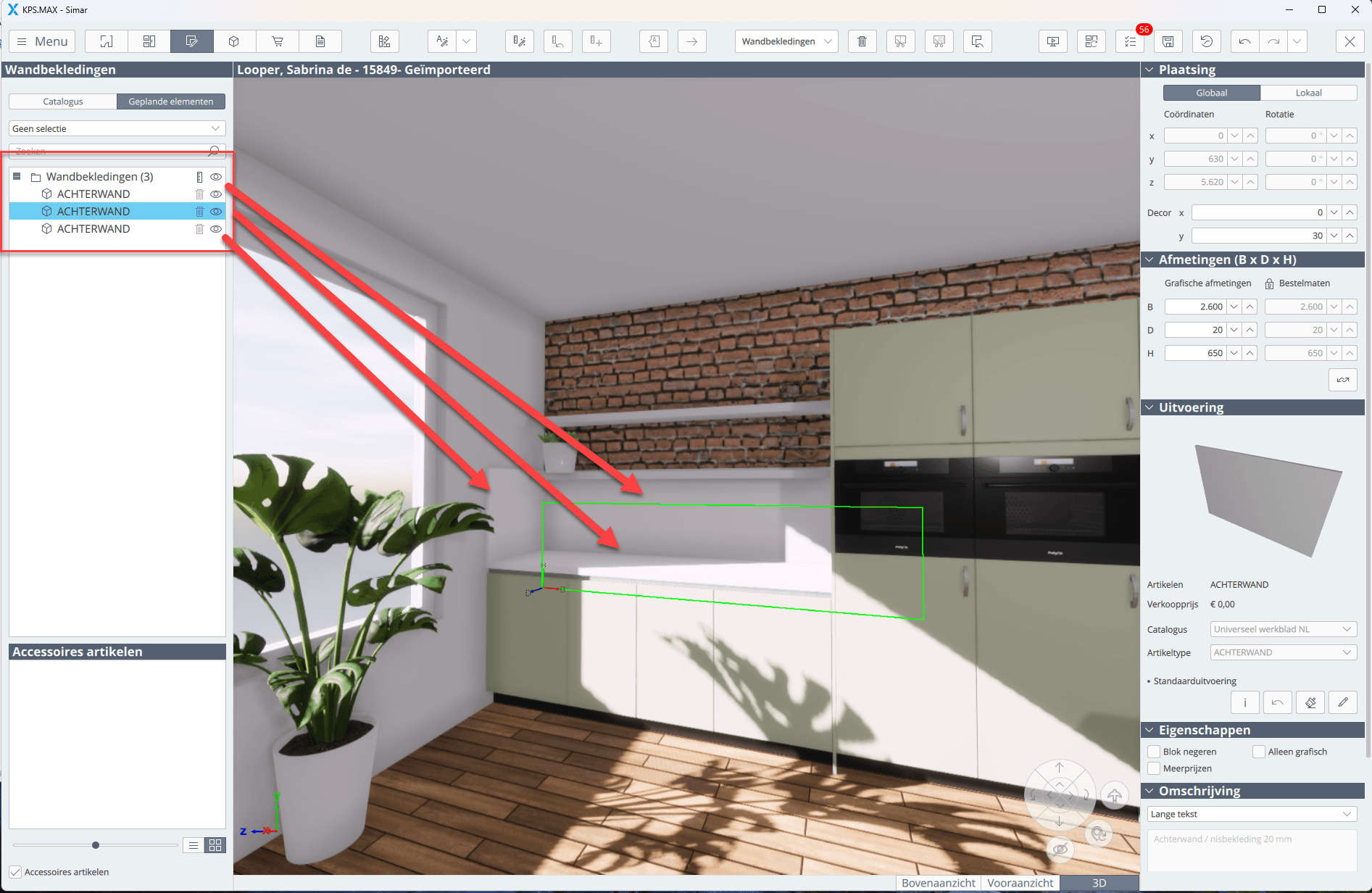Click the presentation screen play icon
This screenshot has height=893, width=1372.
(x=1052, y=41)
